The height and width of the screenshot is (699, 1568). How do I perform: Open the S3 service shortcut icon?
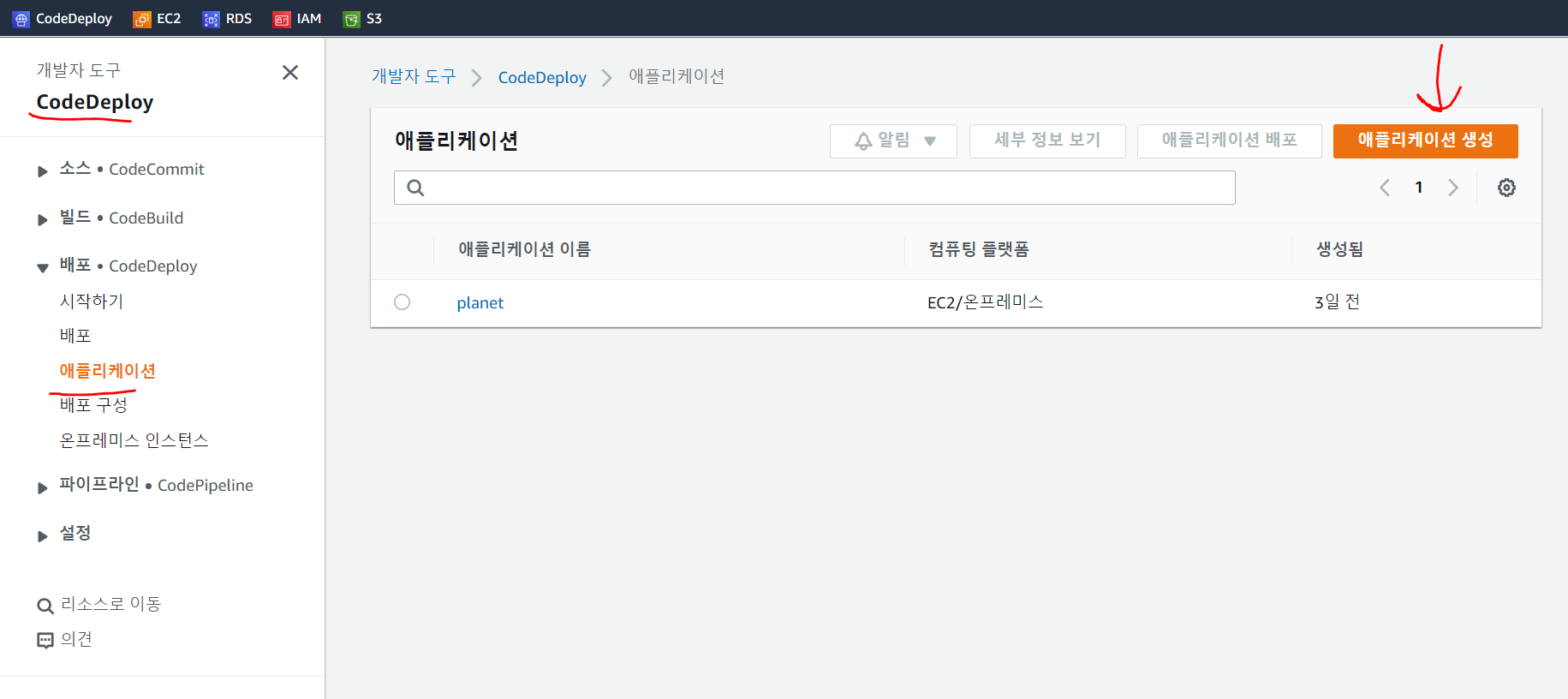(351, 19)
